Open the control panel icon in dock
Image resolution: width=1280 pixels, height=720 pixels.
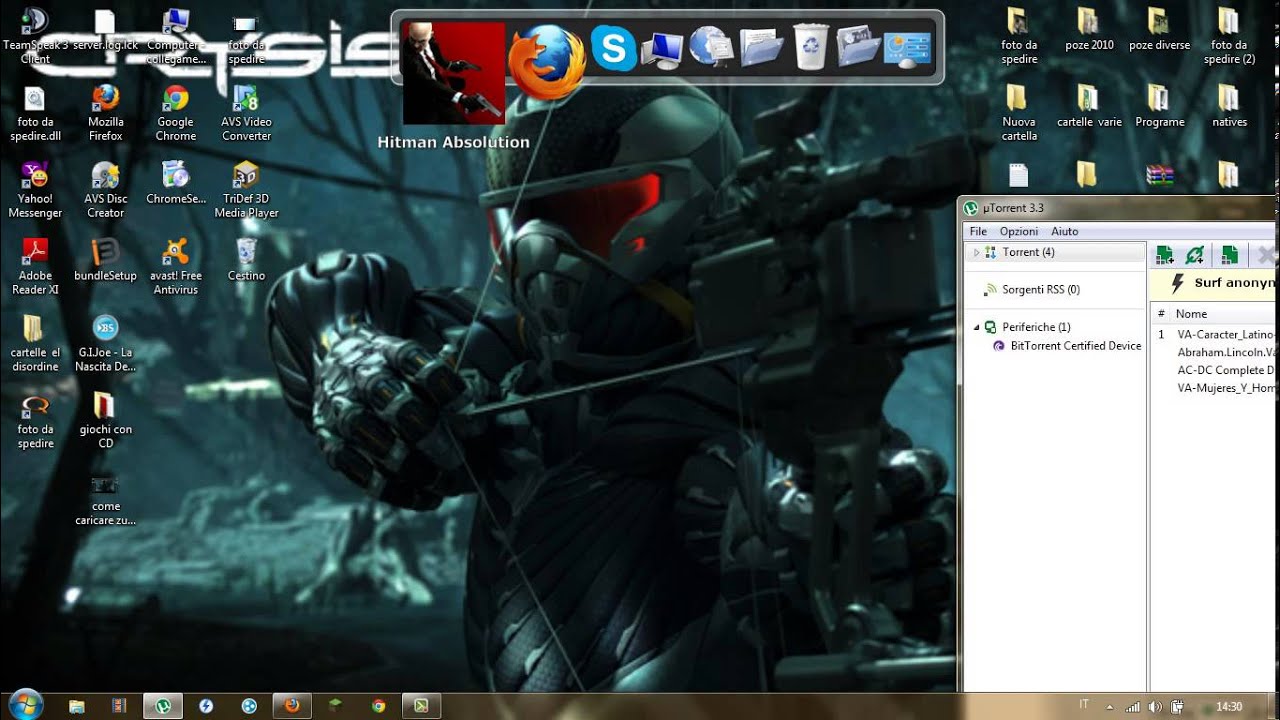click(x=907, y=48)
